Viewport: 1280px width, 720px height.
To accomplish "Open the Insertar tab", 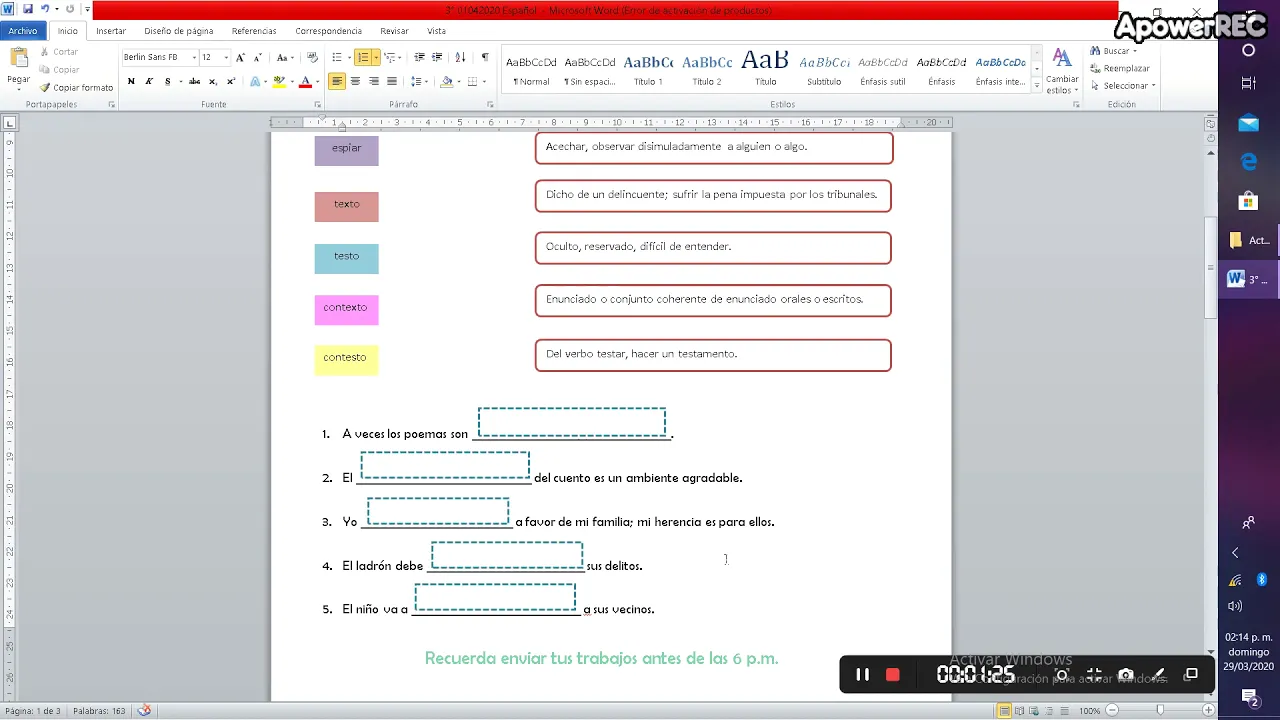I will [111, 31].
